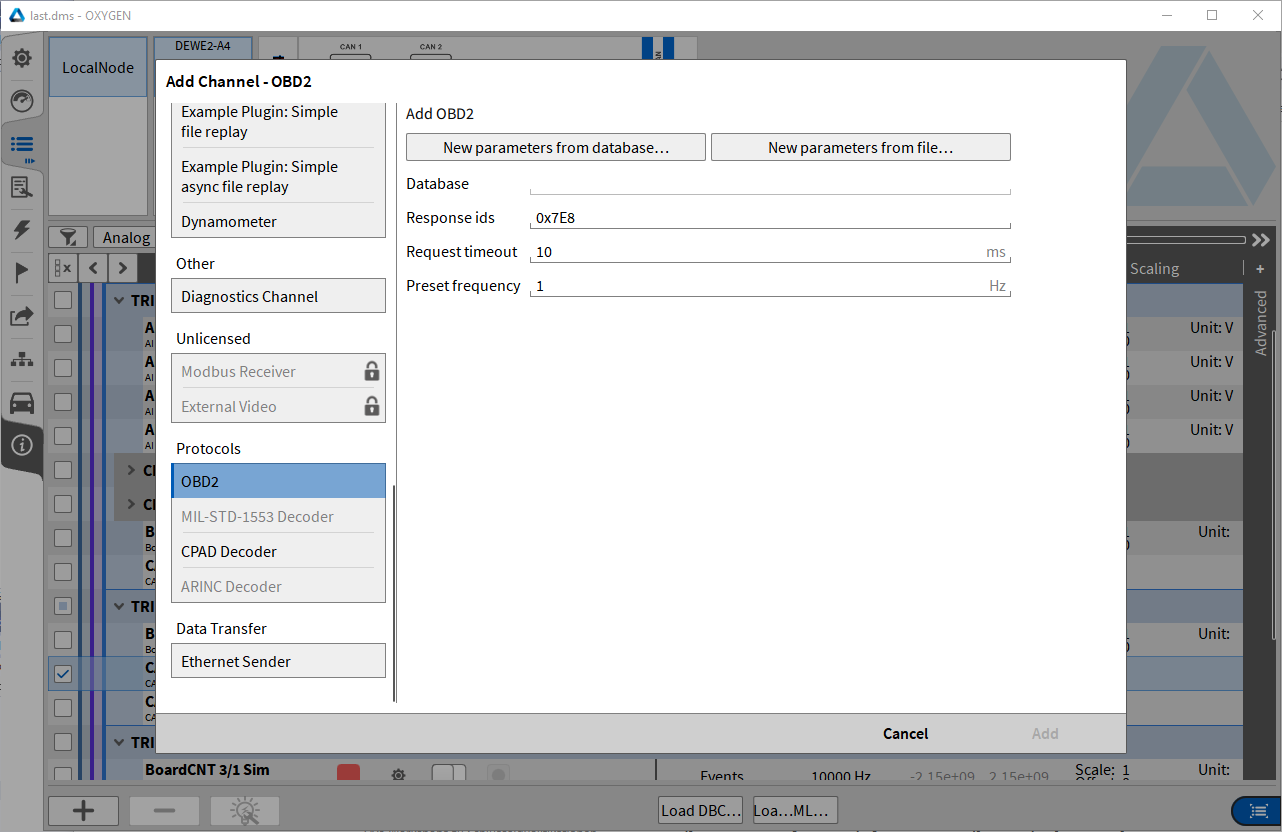Click the Add button in dialog
This screenshot has height=832, width=1282.
tap(1045, 733)
